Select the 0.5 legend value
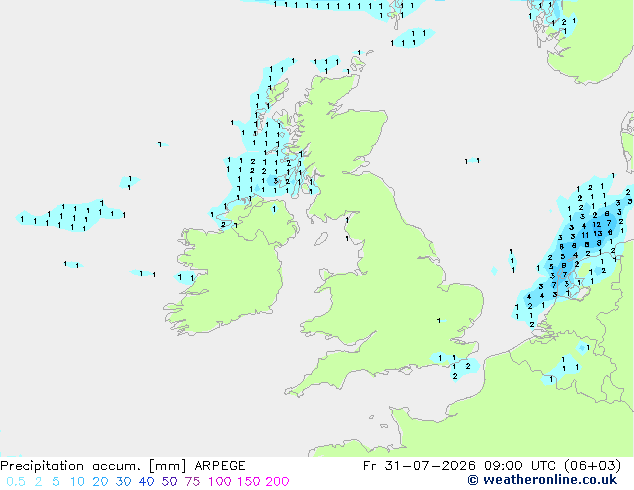Viewport: 634px width, 490px height. pyautogui.click(x=16, y=482)
